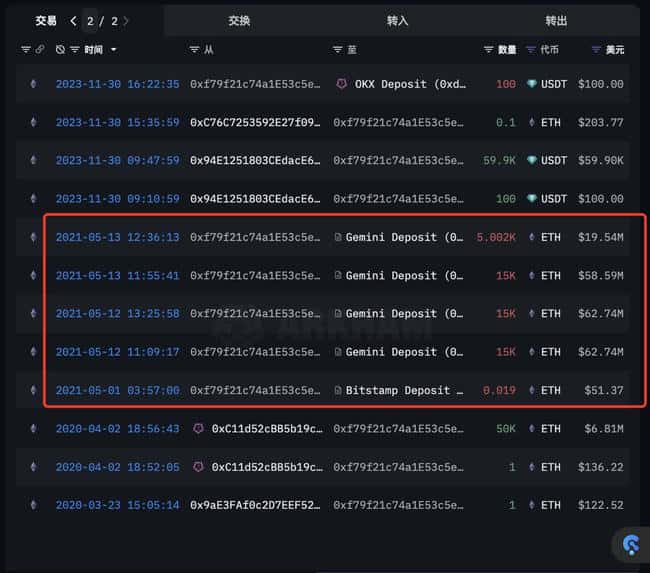Image resolution: width=650 pixels, height=573 pixels.
Task: Open timestamp 2021-05-12 11:09:17
Action: coord(118,352)
